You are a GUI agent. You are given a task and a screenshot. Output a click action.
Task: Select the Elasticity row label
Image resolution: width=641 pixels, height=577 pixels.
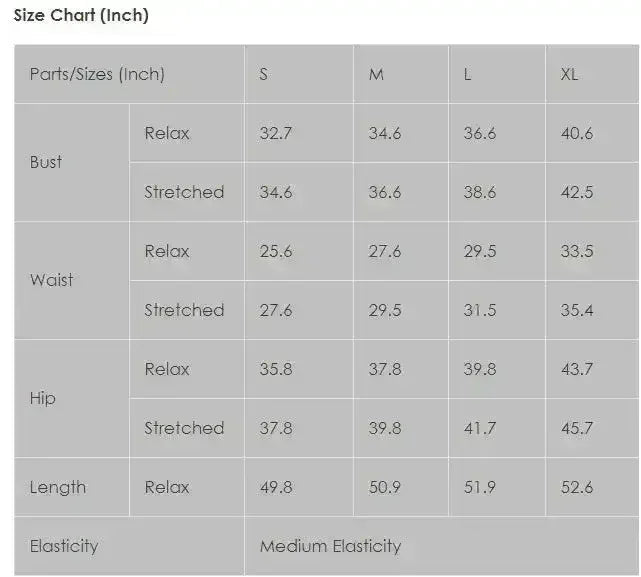(64, 546)
